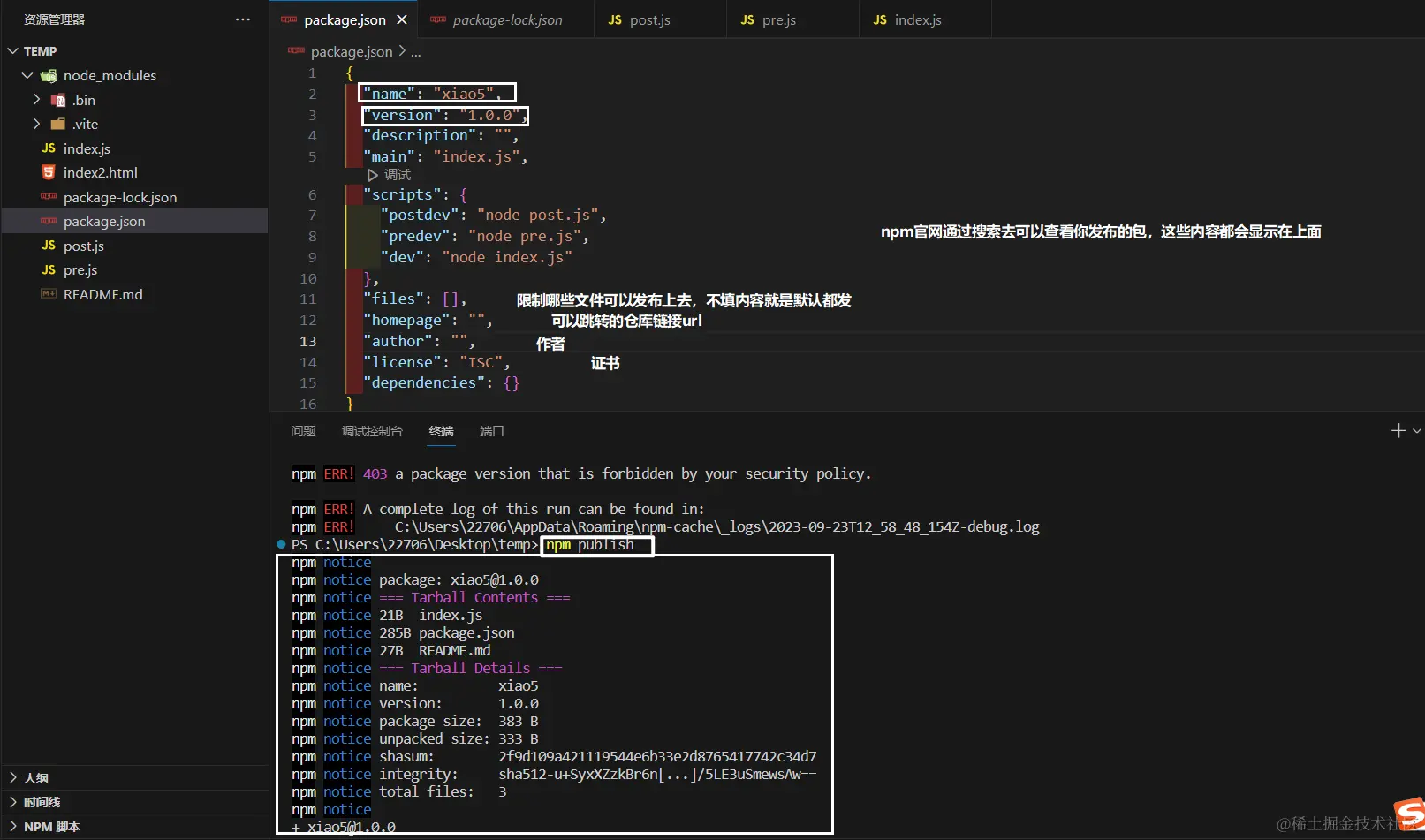Open the 端口 ports panel tab

492,431
